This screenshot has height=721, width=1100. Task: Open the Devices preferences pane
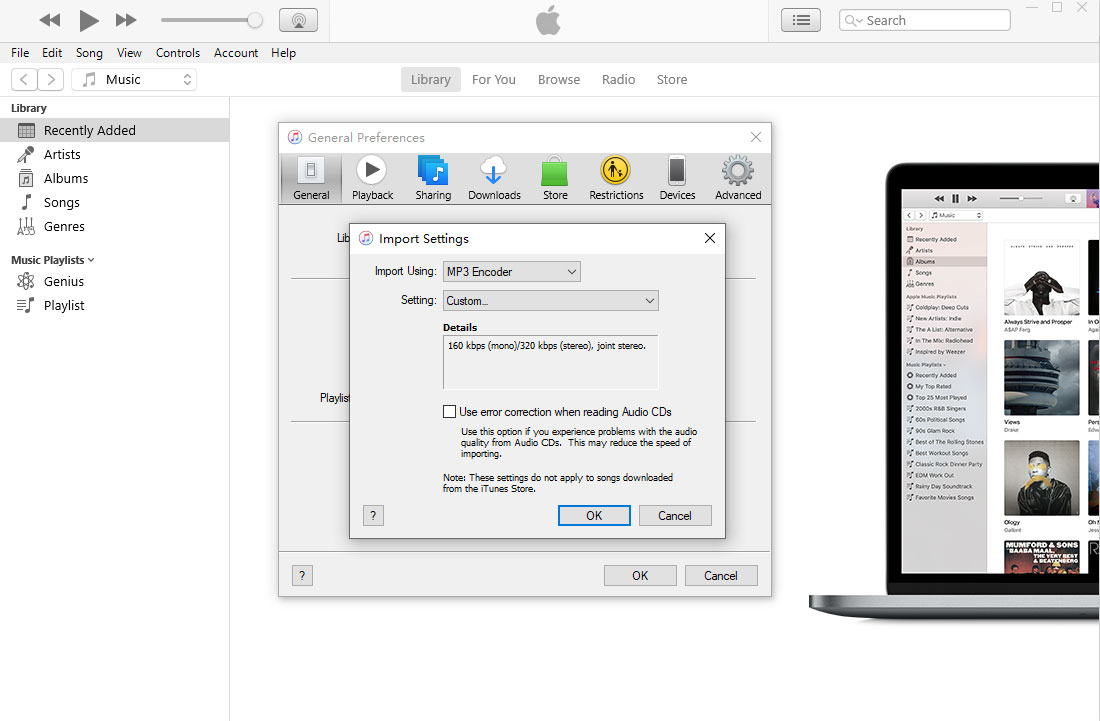(677, 179)
